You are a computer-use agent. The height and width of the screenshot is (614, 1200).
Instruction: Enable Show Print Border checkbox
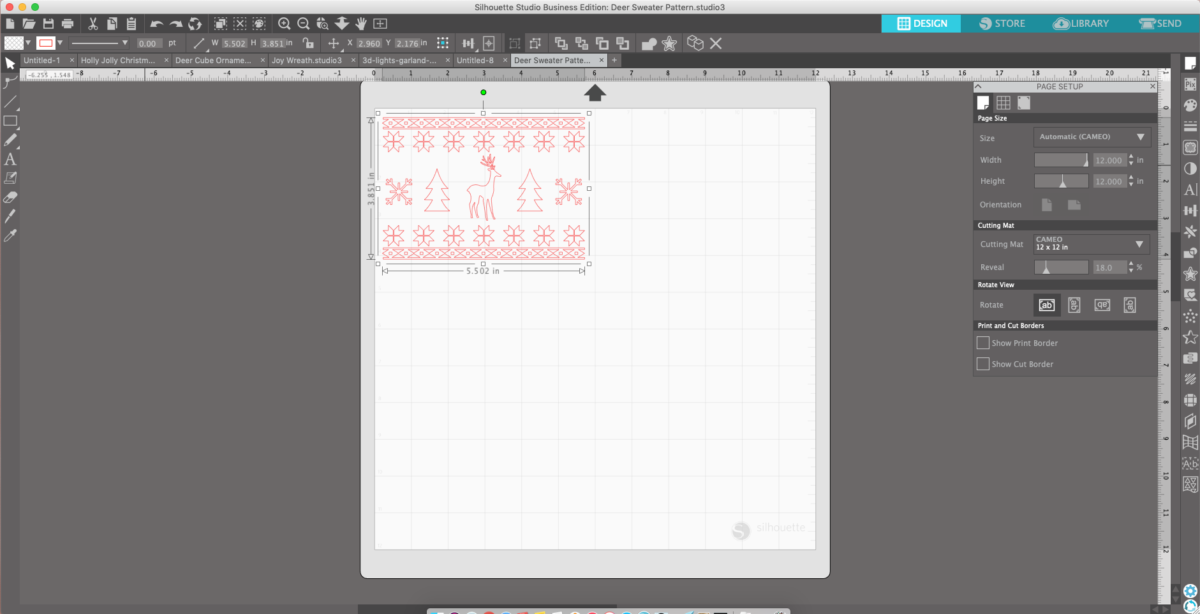coord(982,343)
